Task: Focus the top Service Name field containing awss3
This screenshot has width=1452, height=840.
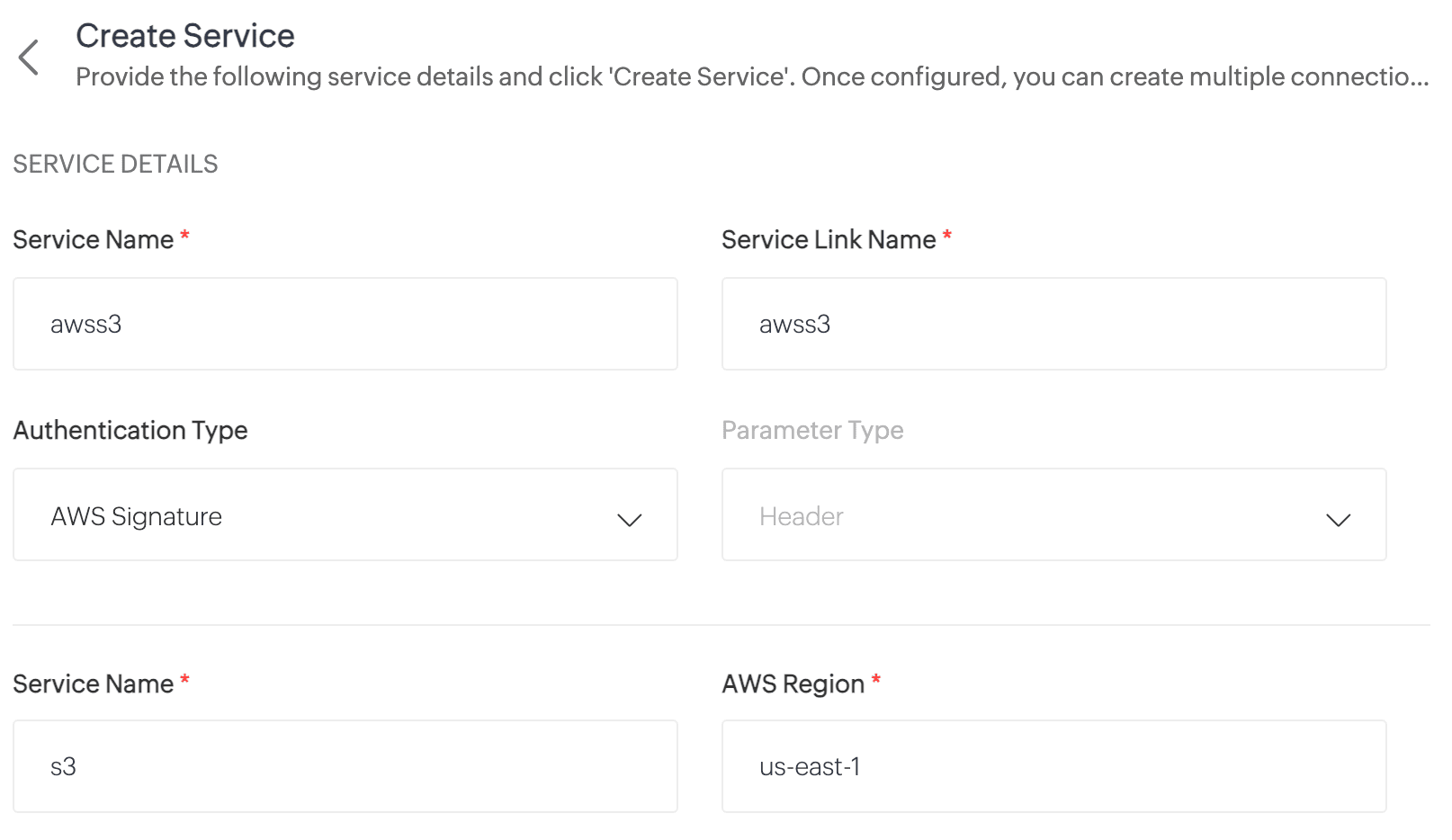Action: (345, 324)
